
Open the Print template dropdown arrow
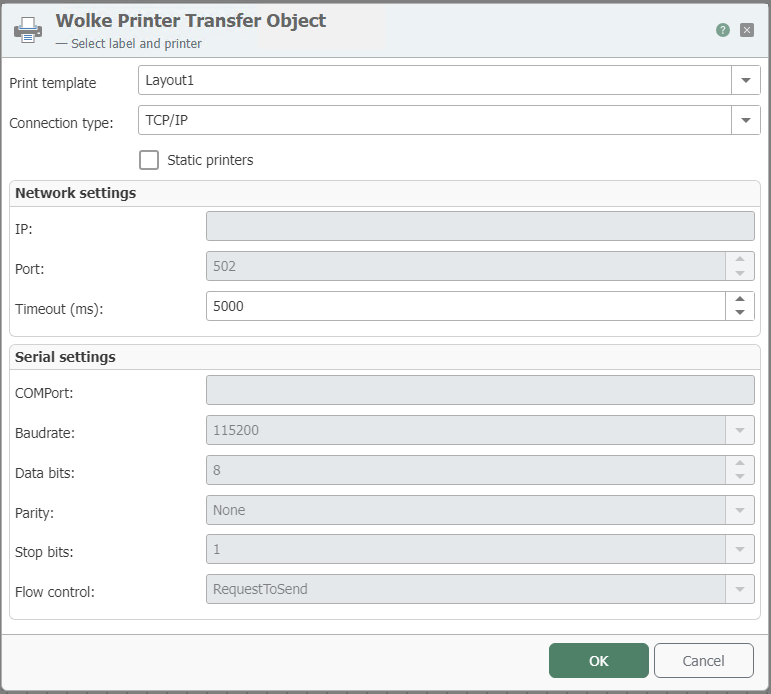tap(745, 80)
